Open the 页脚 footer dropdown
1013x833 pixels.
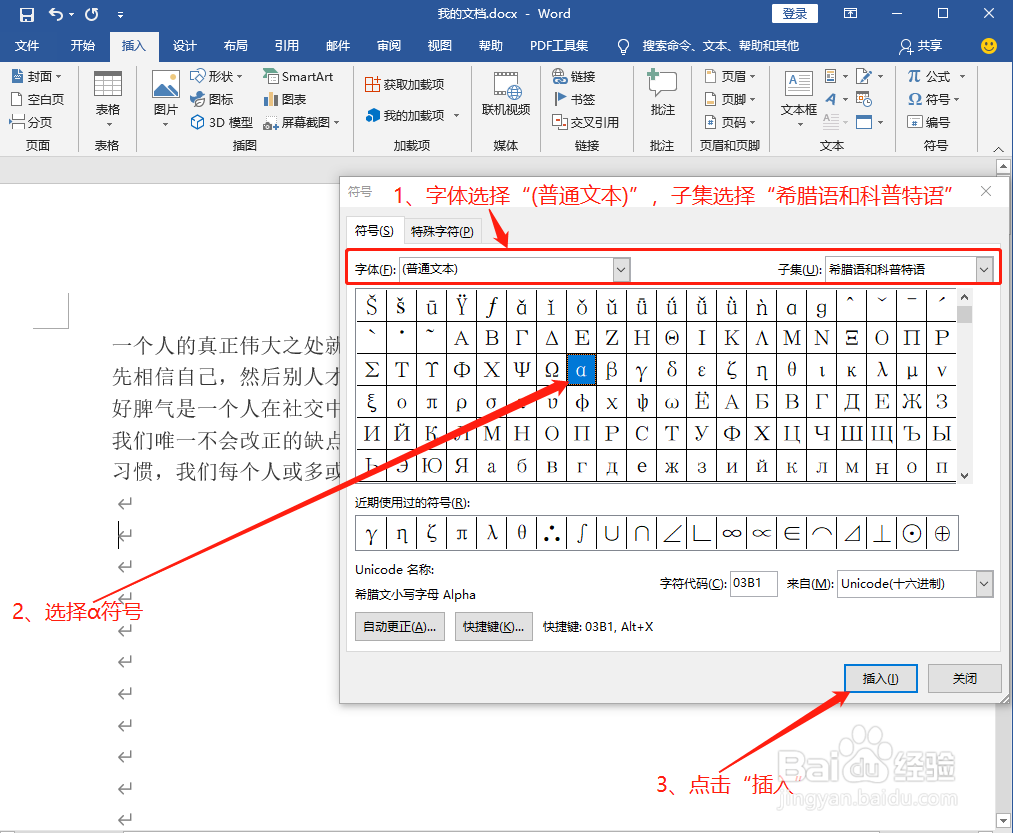(729, 99)
